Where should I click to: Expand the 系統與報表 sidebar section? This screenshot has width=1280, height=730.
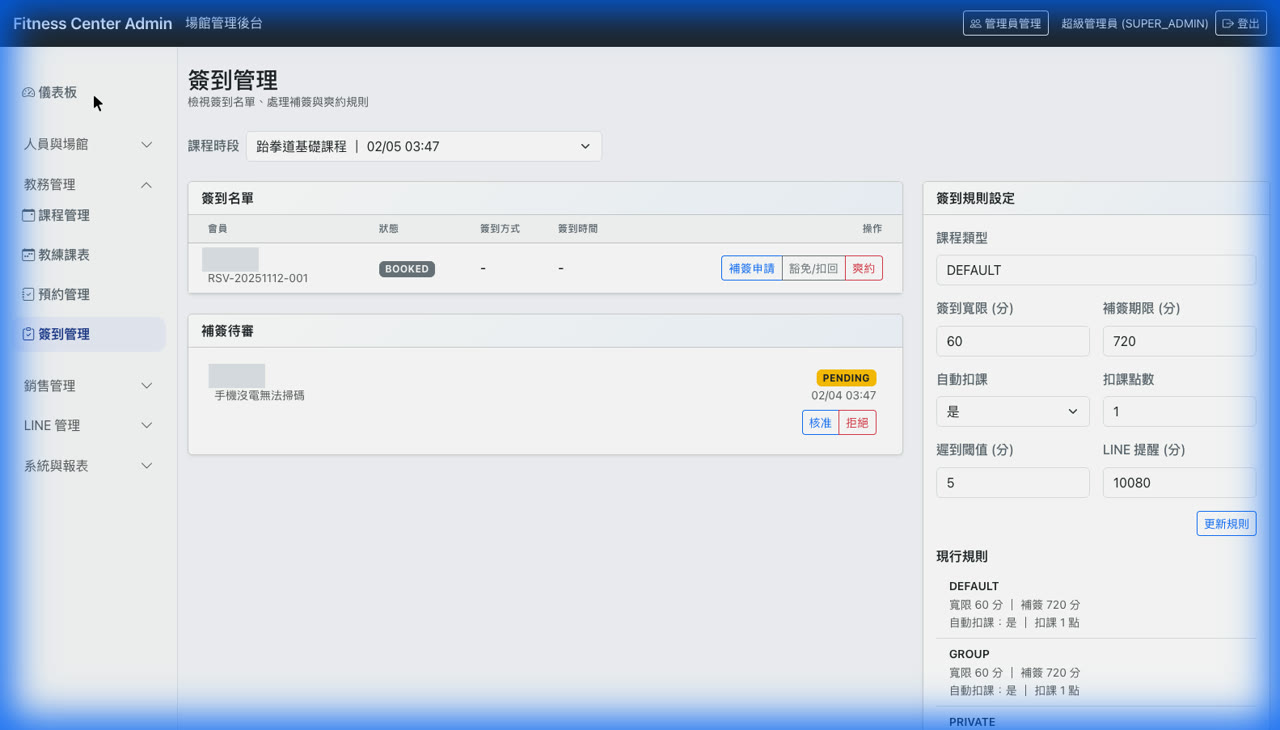point(89,466)
